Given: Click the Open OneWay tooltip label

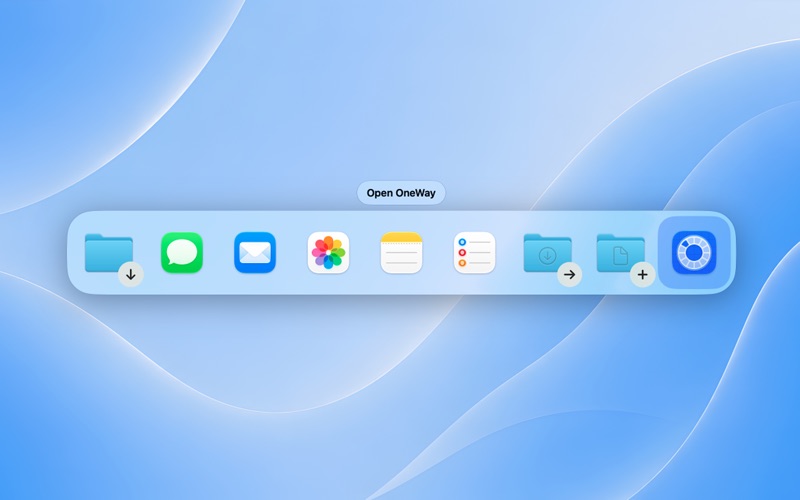Looking at the screenshot, I should [401, 193].
